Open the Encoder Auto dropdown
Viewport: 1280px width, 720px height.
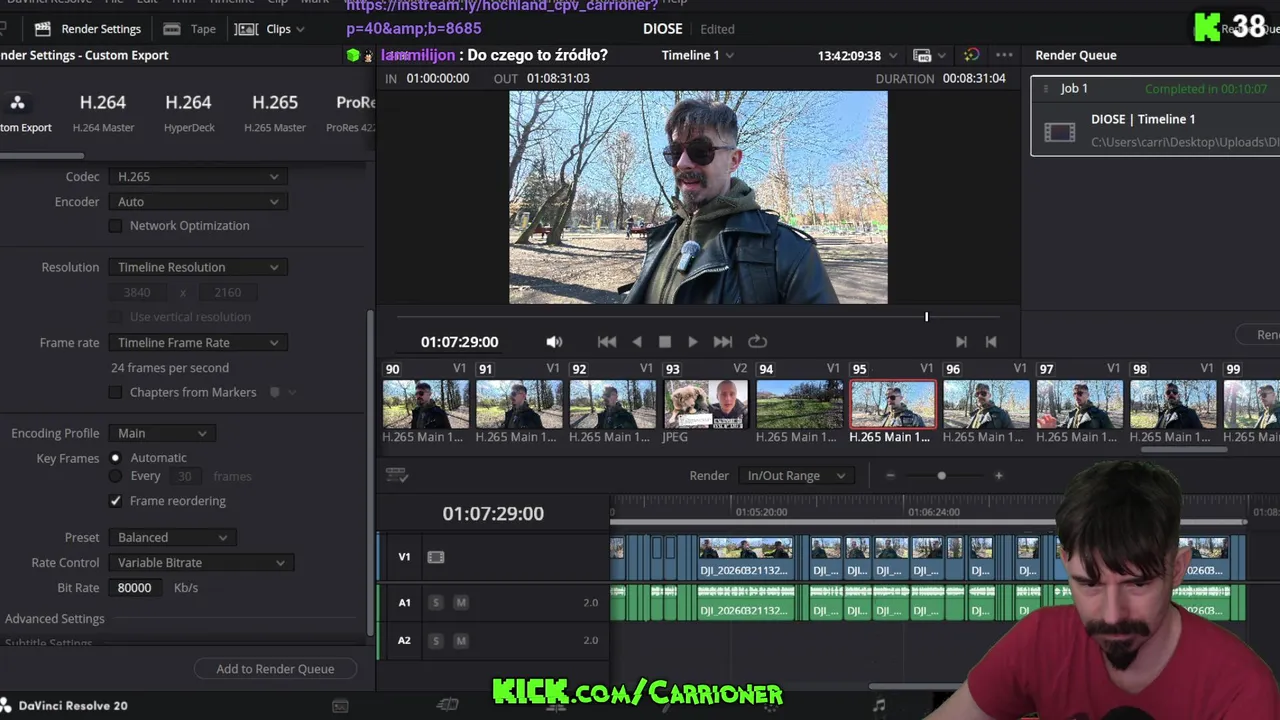[x=198, y=202]
